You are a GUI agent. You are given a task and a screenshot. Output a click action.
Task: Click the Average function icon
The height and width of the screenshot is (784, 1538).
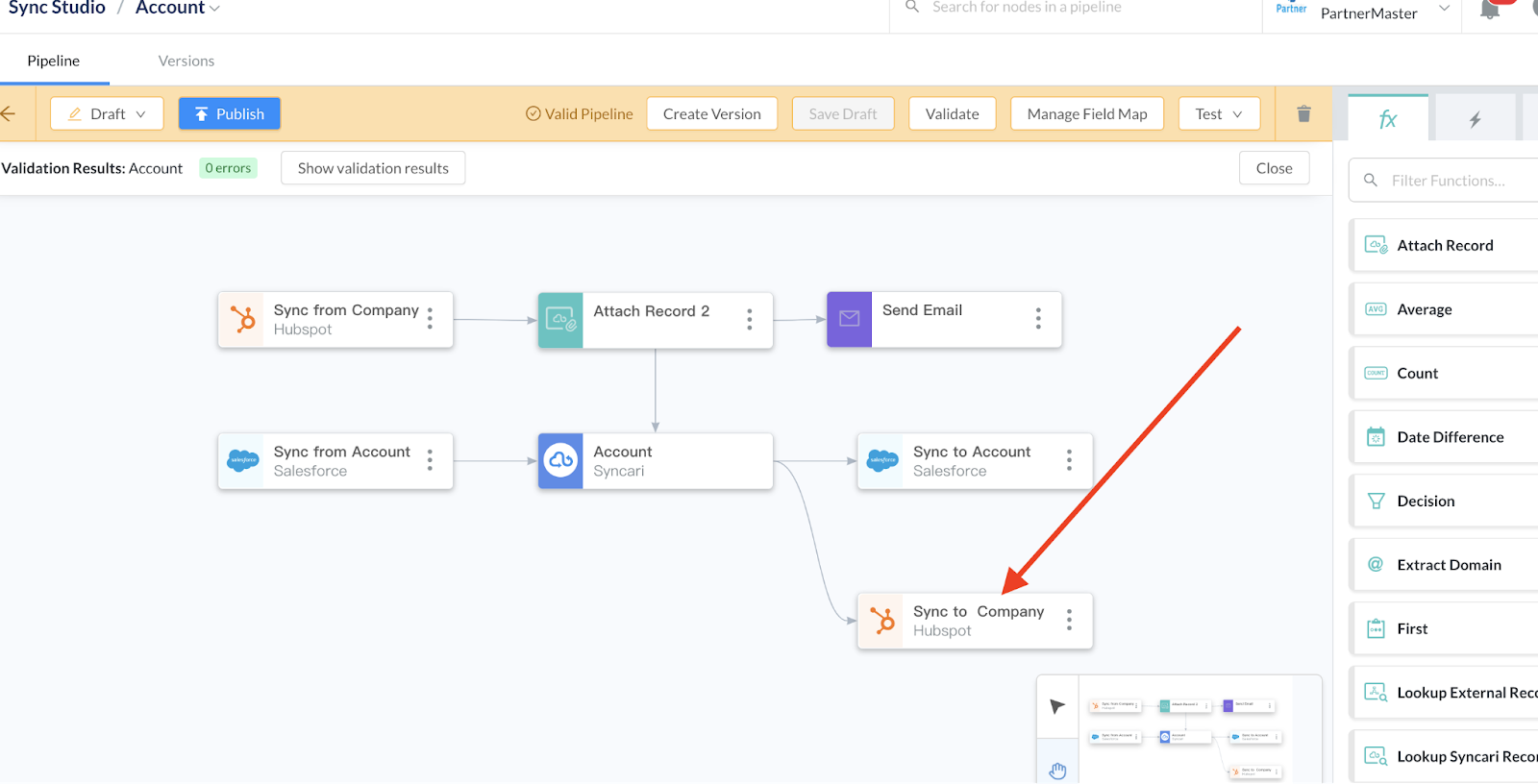click(x=1377, y=309)
